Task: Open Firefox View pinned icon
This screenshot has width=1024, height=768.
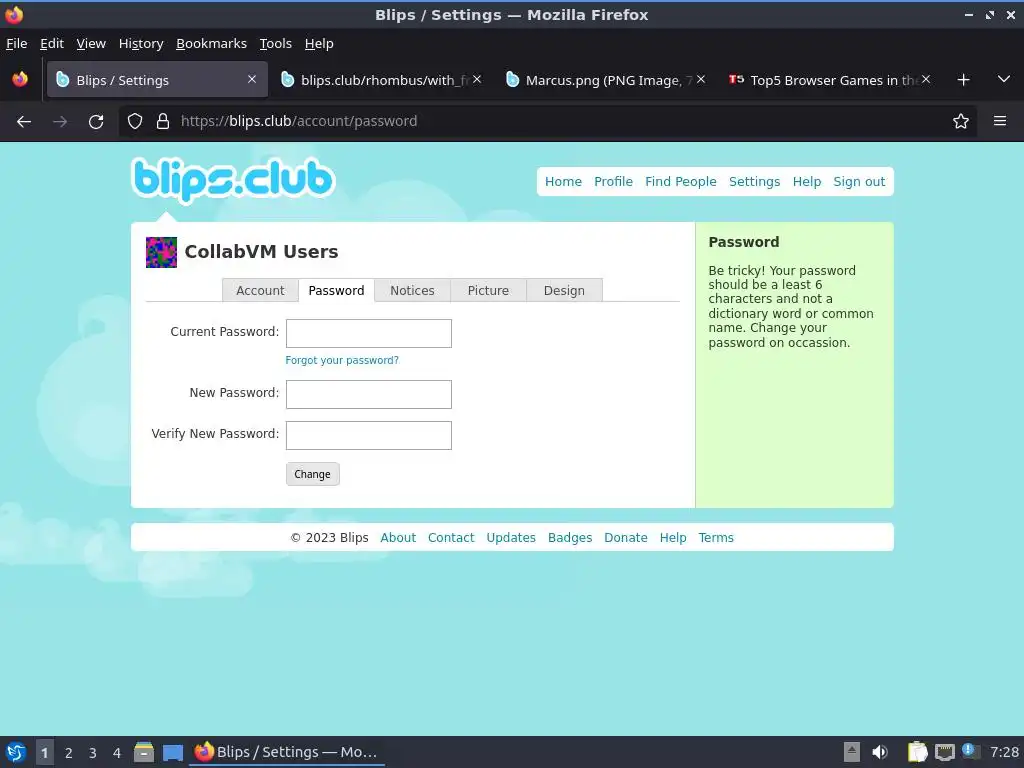Action: (x=20, y=80)
